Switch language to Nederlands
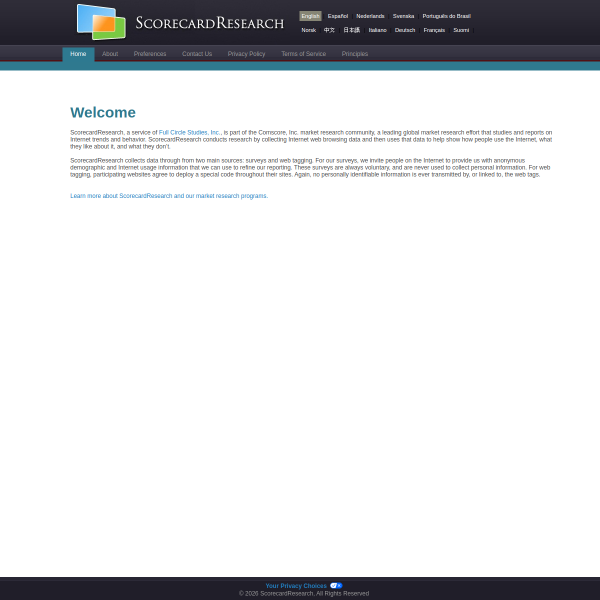Image resolution: width=600 pixels, height=600 pixels. click(370, 16)
